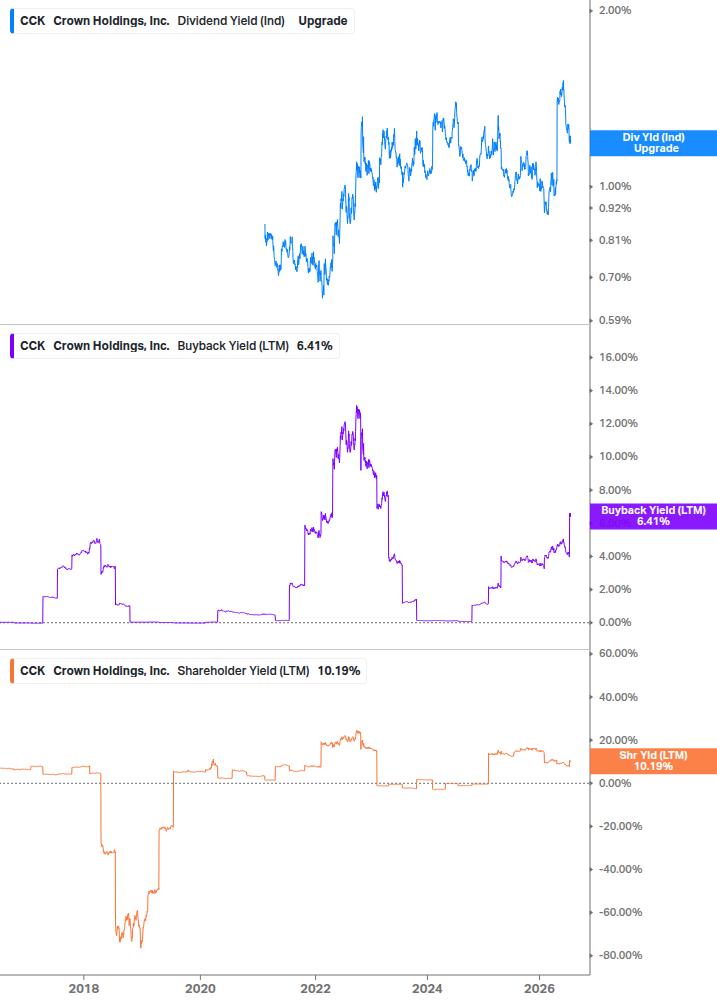Click the 14.00% axis label in buyback pane
This screenshot has height=1005, width=717.
(x=618, y=390)
